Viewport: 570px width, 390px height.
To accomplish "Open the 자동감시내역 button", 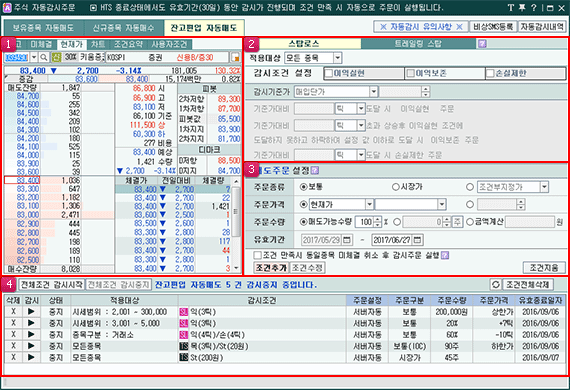I will pos(542,27).
